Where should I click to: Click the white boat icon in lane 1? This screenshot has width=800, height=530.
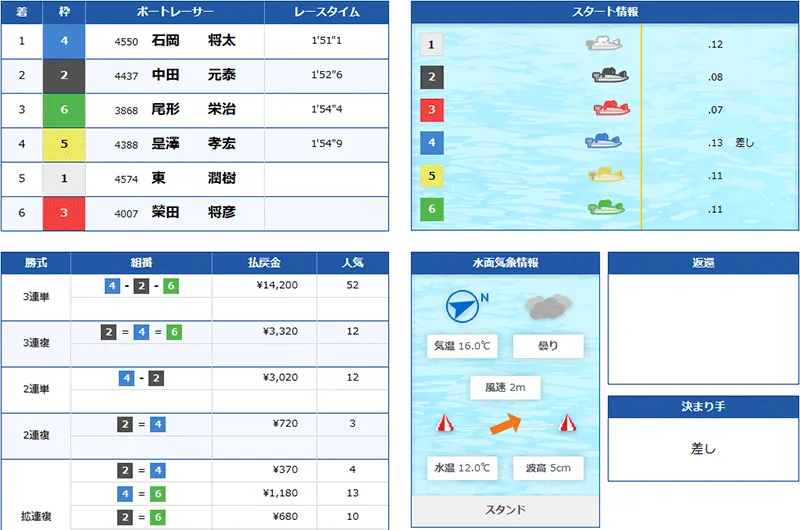pyautogui.click(x=604, y=43)
